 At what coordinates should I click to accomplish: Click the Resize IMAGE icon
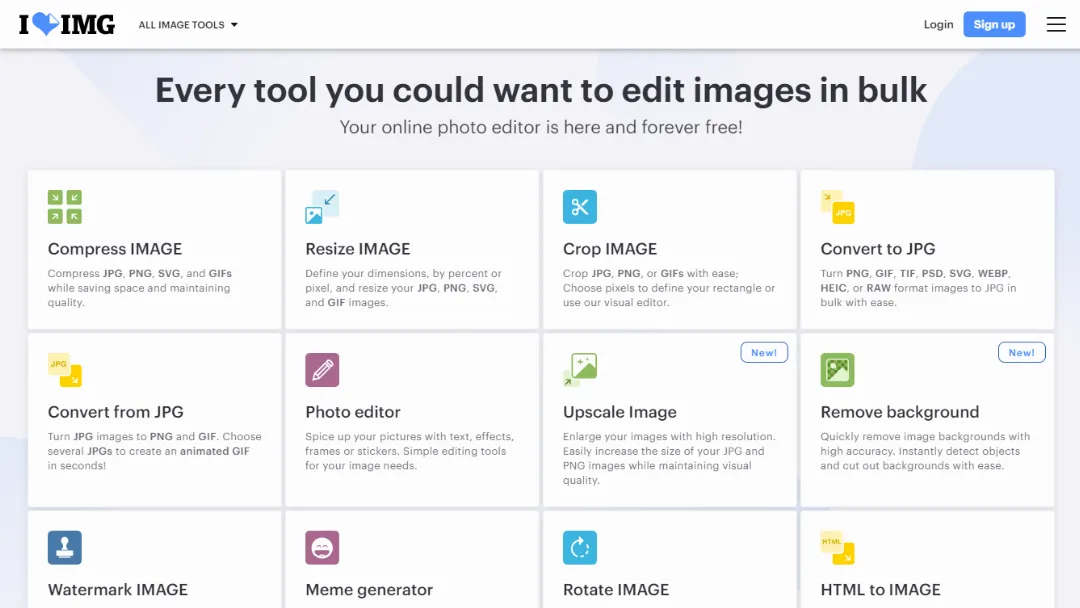(322, 207)
